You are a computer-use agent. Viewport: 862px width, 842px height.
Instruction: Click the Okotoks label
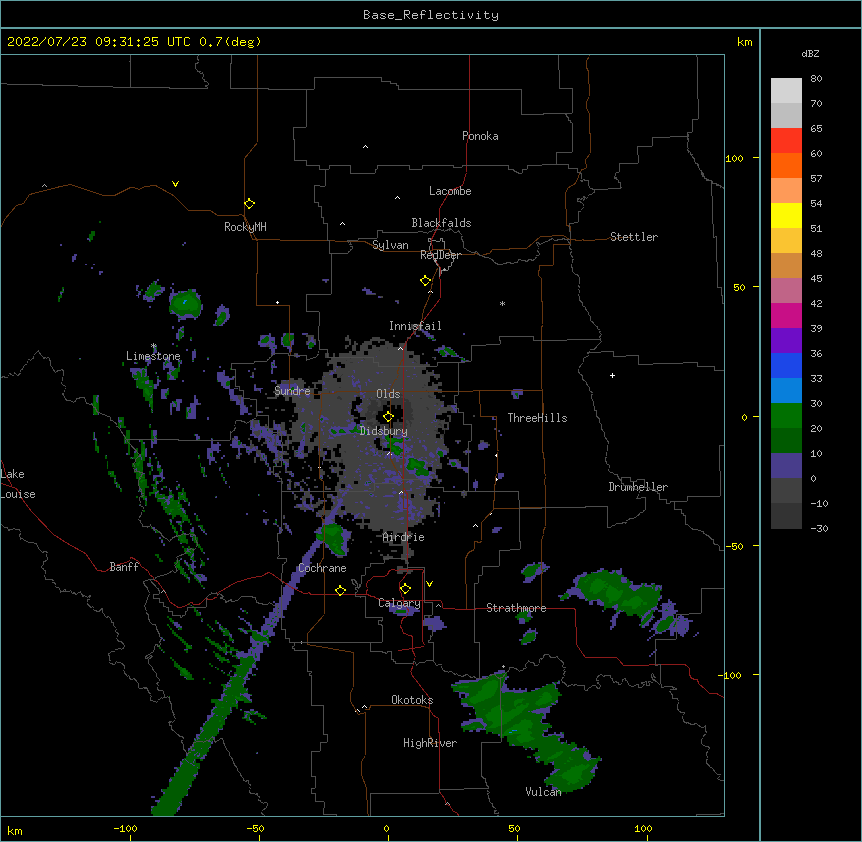click(412, 700)
